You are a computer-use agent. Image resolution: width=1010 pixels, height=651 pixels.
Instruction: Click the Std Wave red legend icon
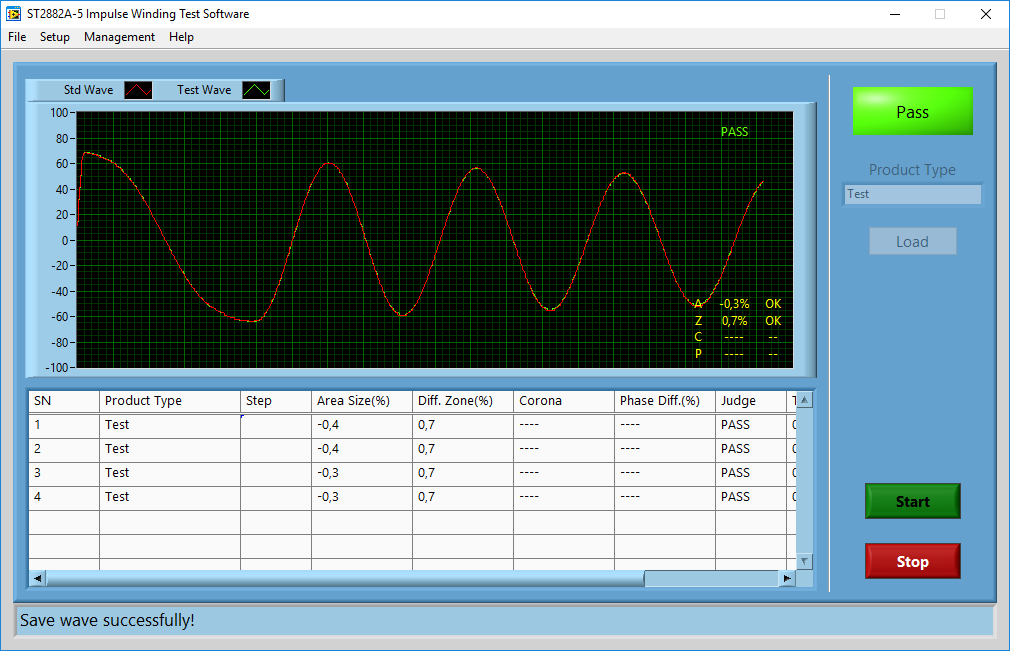[138, 90]
